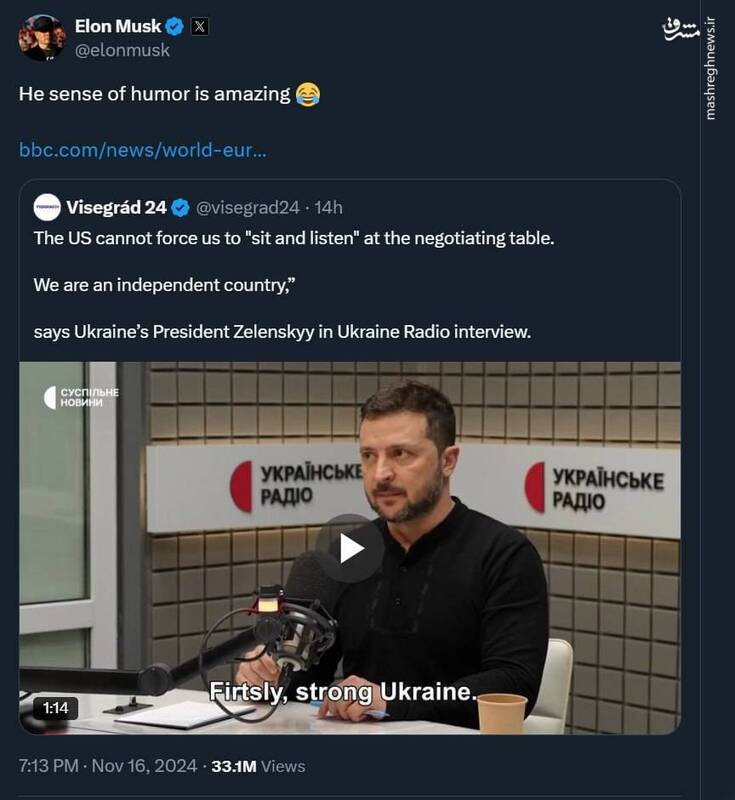Open the Visegrád 24 display name
This screenshot has width=735, height=800.
coord(117,207)
